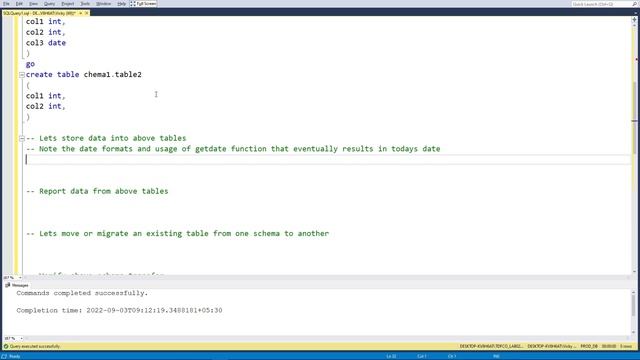This screenshot has height=360, width=640.
Task: Pin the SQLQuery1.sql tab
Action: click(x=80, y=13)
